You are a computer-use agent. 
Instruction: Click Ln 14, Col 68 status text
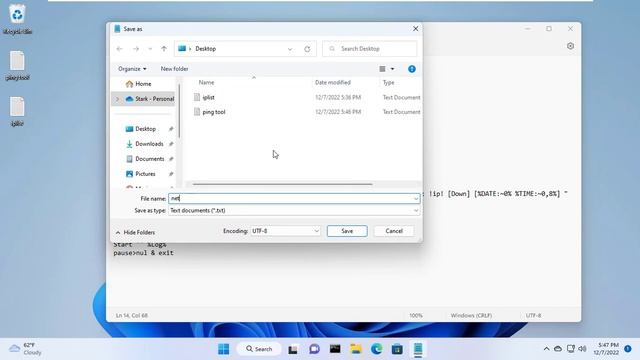click(x=132, y=316)
